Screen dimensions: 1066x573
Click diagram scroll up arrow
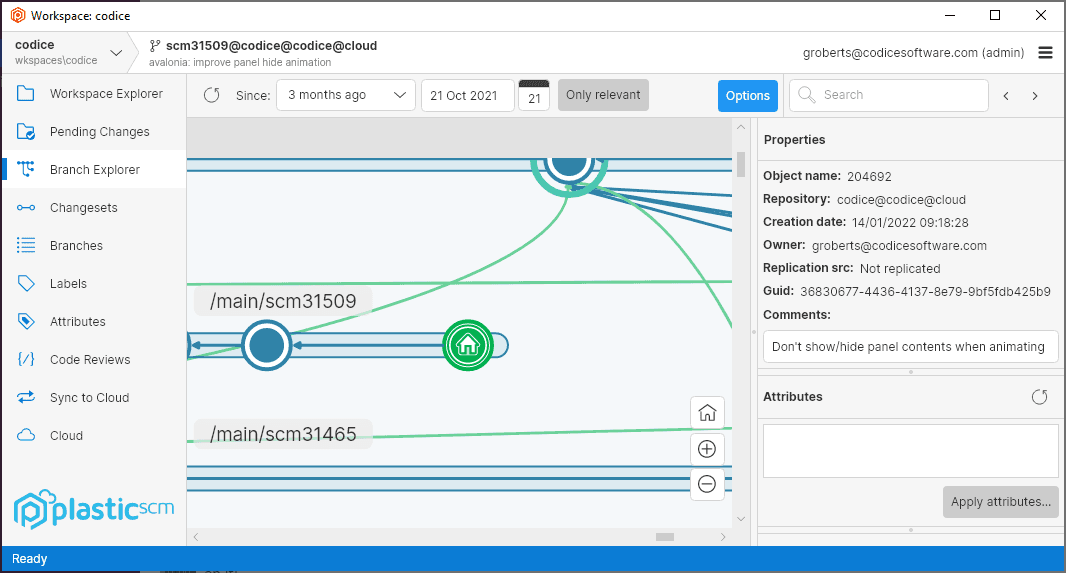tap(741, 127)
